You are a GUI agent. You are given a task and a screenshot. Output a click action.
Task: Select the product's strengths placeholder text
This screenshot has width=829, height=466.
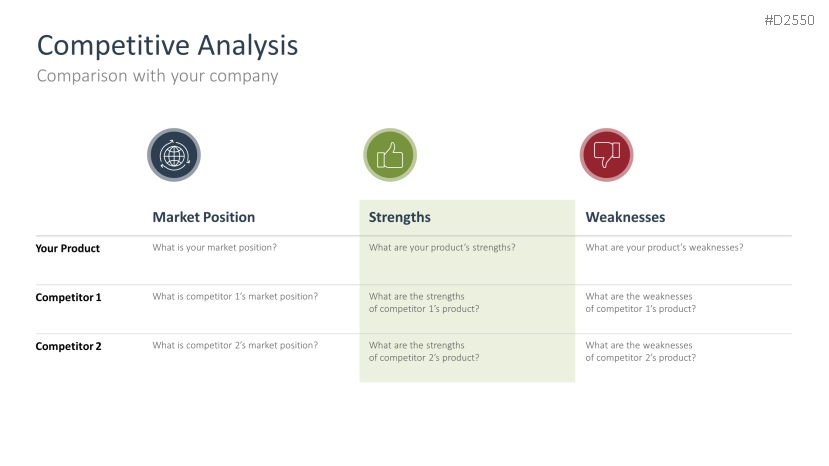442,247
